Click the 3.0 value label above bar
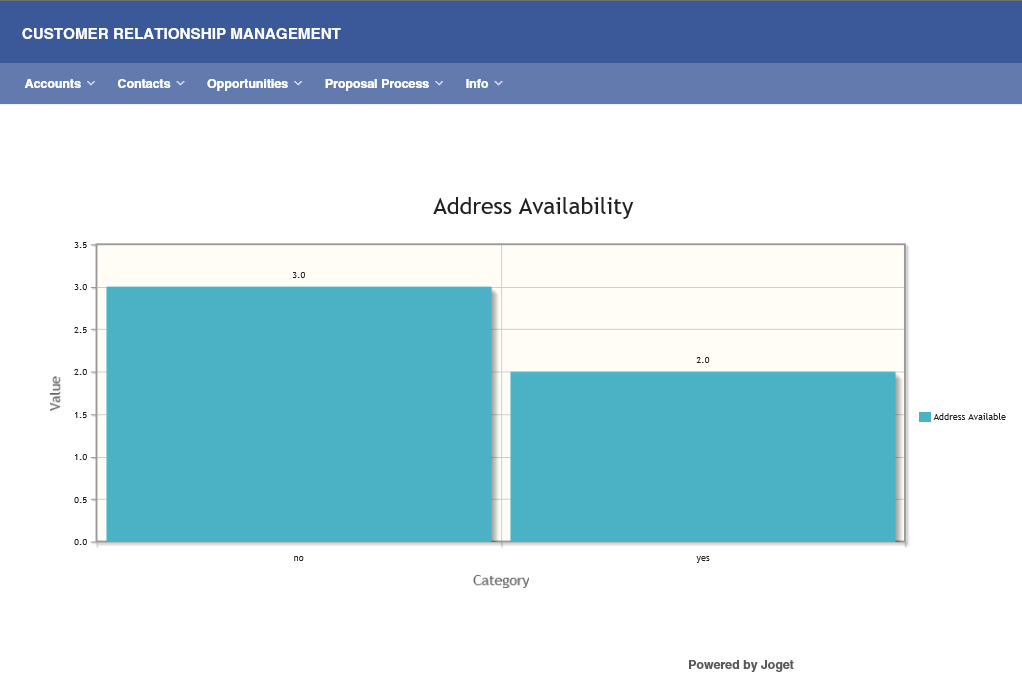Screen dimensions: 1022x678 pyautogui.click(x=298, y=275)
